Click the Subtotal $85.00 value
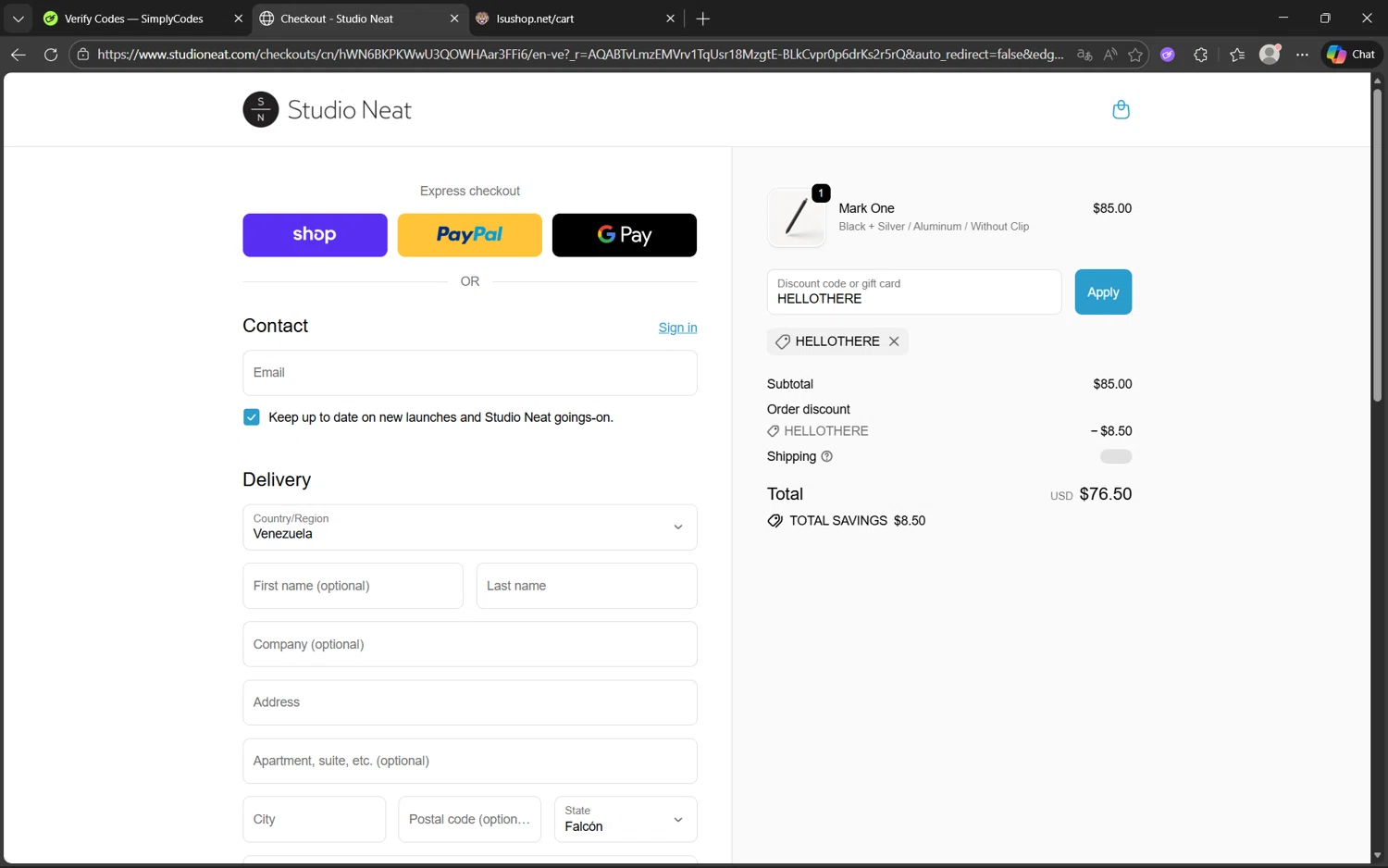The image size is (1388, 868). coord(1112,384)
